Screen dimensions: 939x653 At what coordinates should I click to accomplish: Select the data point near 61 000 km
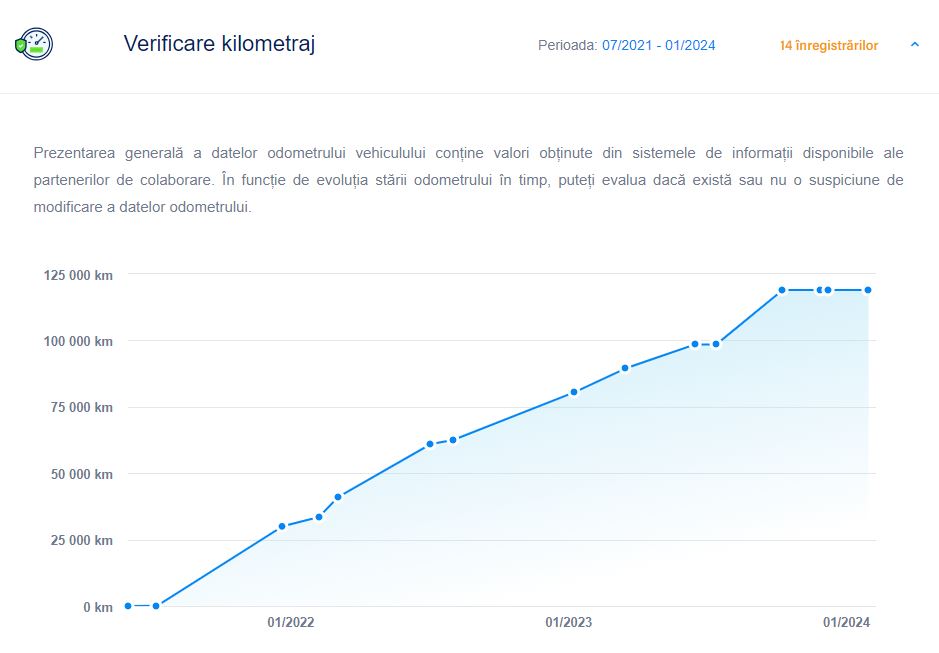coord(429,444)
